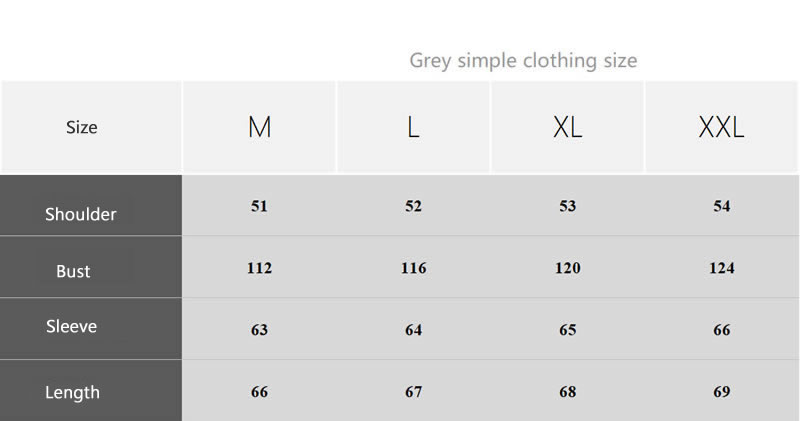Click length value 69 for size XXL
This screenshot has height=421, width=800.
(722, 392)
